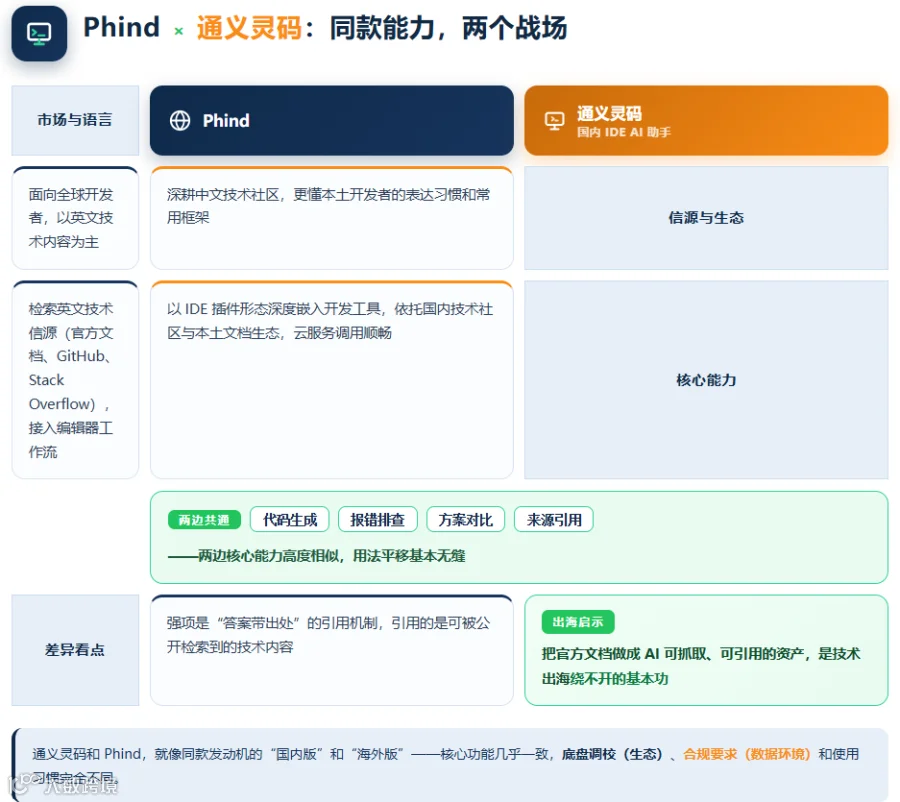Click the bold text 底盘调校（生态）

pyautogui.click(x=612, y=754)
